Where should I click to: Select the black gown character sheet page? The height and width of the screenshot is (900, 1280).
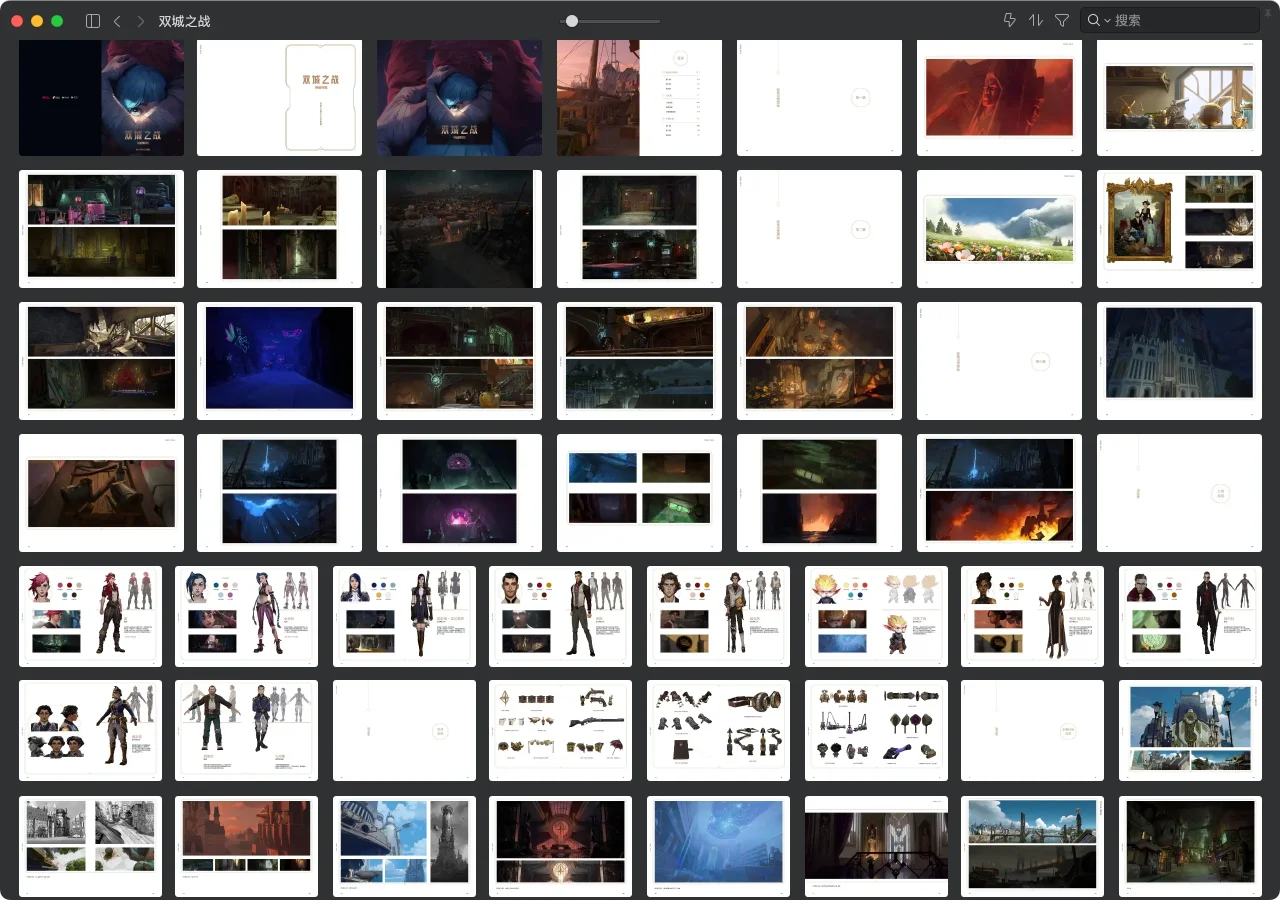click(1032, 617)
